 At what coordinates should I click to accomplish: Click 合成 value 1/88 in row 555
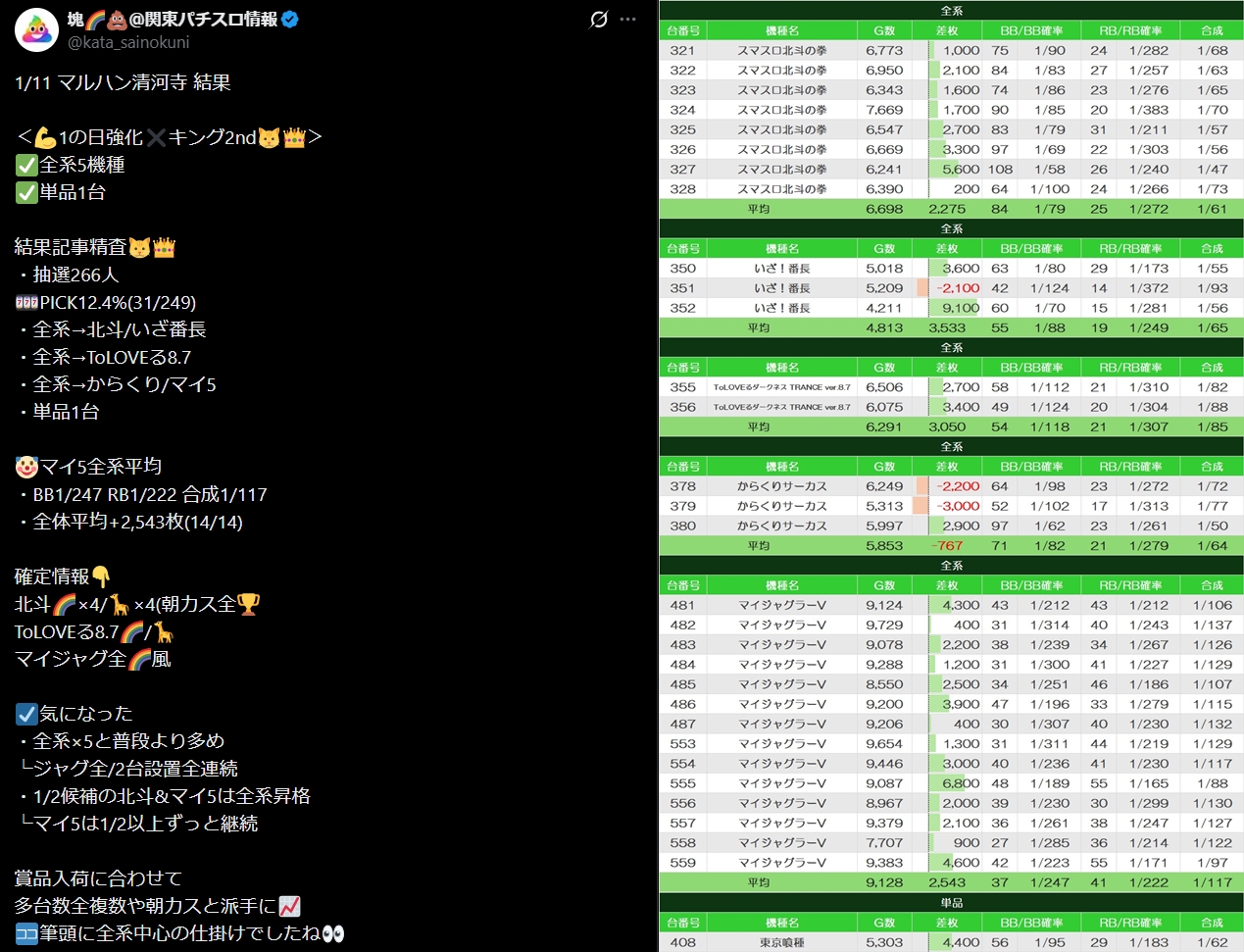point(1213,783)
